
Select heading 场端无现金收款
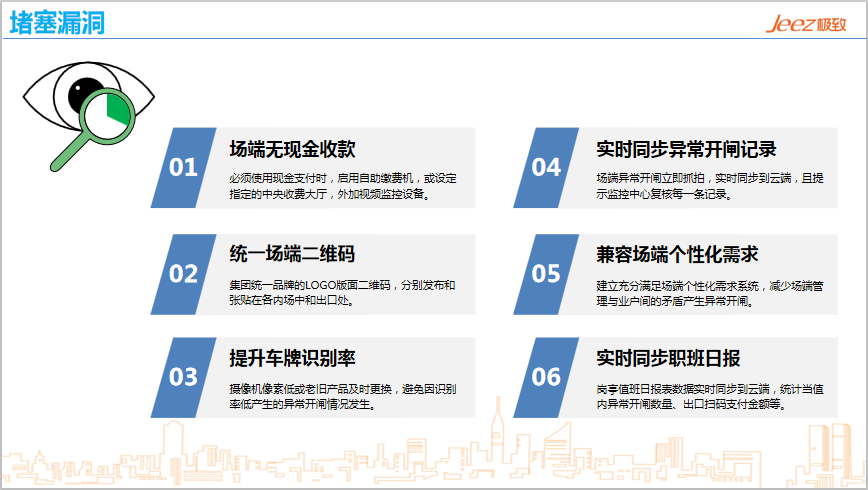[292, 149]
